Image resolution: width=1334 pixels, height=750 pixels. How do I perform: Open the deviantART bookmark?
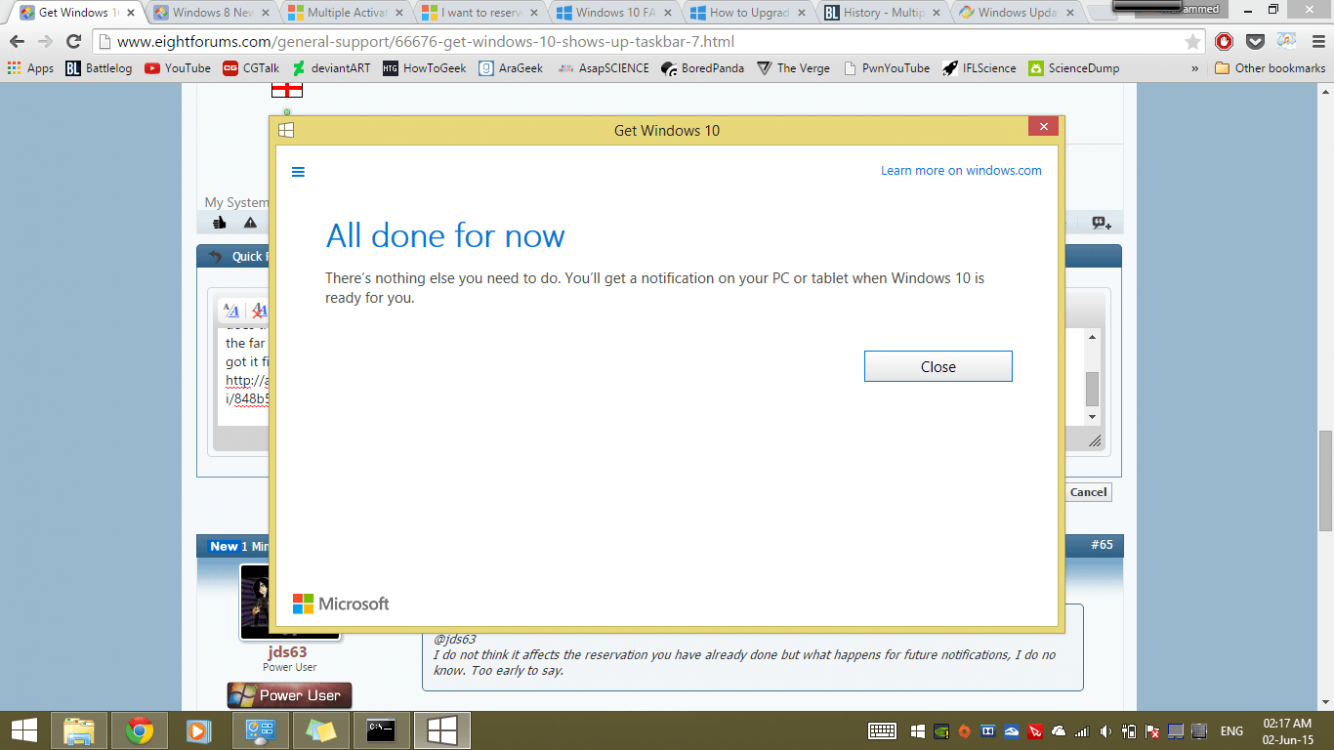(x=330, y=68)
